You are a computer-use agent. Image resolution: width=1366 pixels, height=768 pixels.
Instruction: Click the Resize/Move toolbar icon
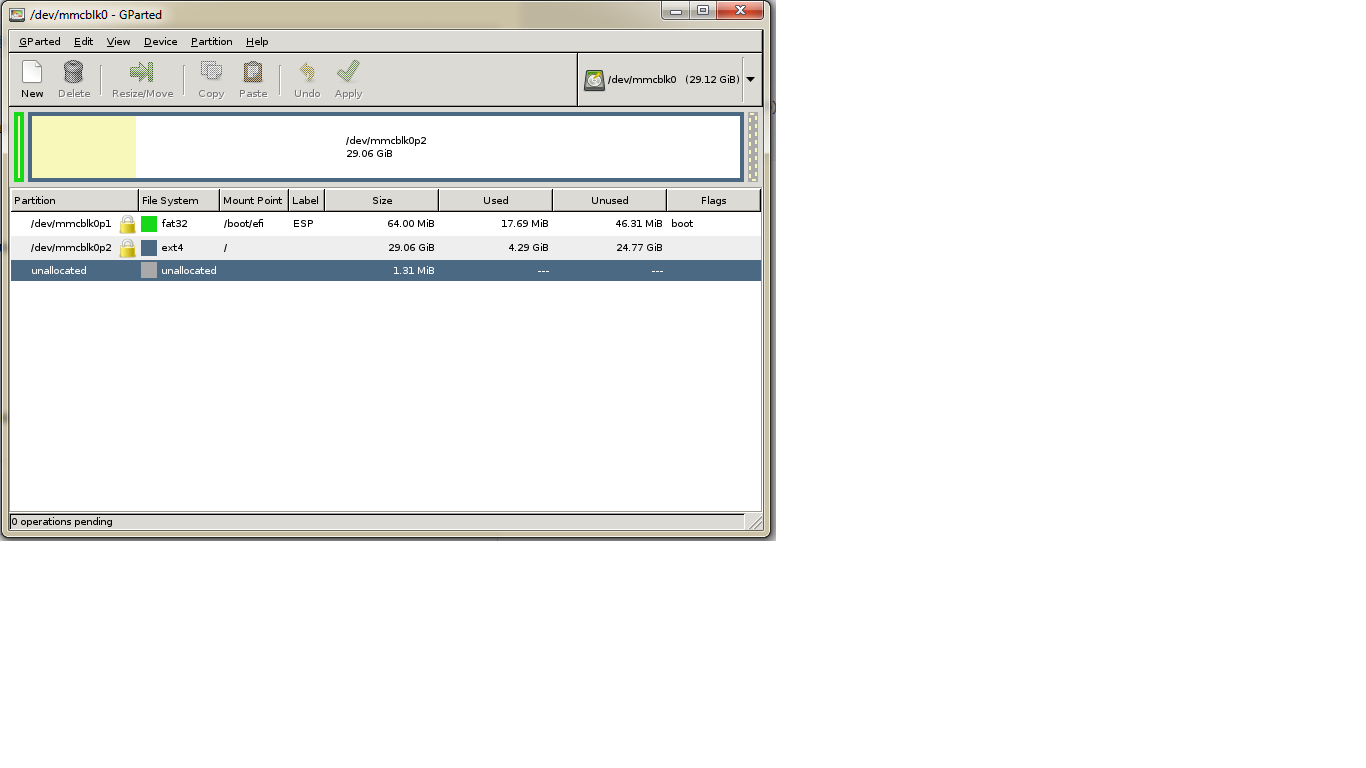142,72
